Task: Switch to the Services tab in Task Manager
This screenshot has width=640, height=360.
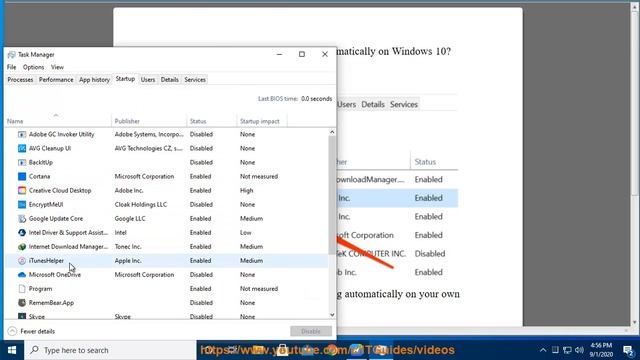Action: [x=195, y=80]
